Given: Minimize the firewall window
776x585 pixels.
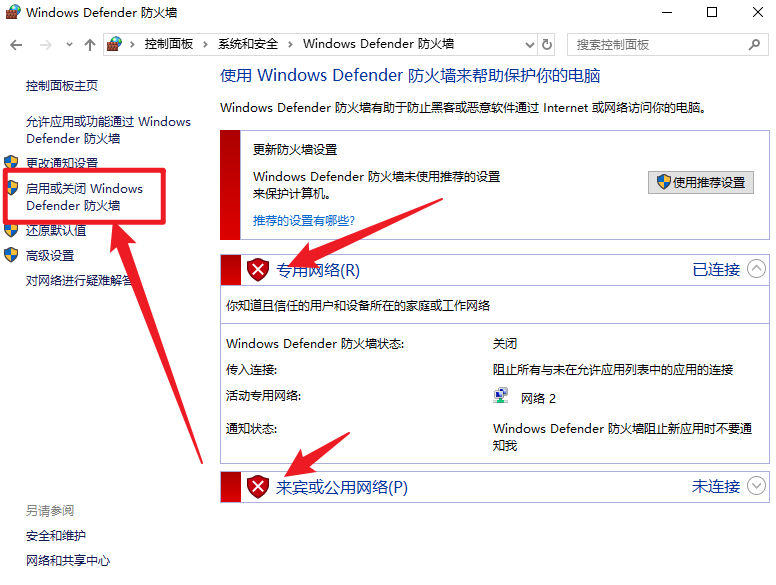Looking at the screenshot, I should click(667, 12).
